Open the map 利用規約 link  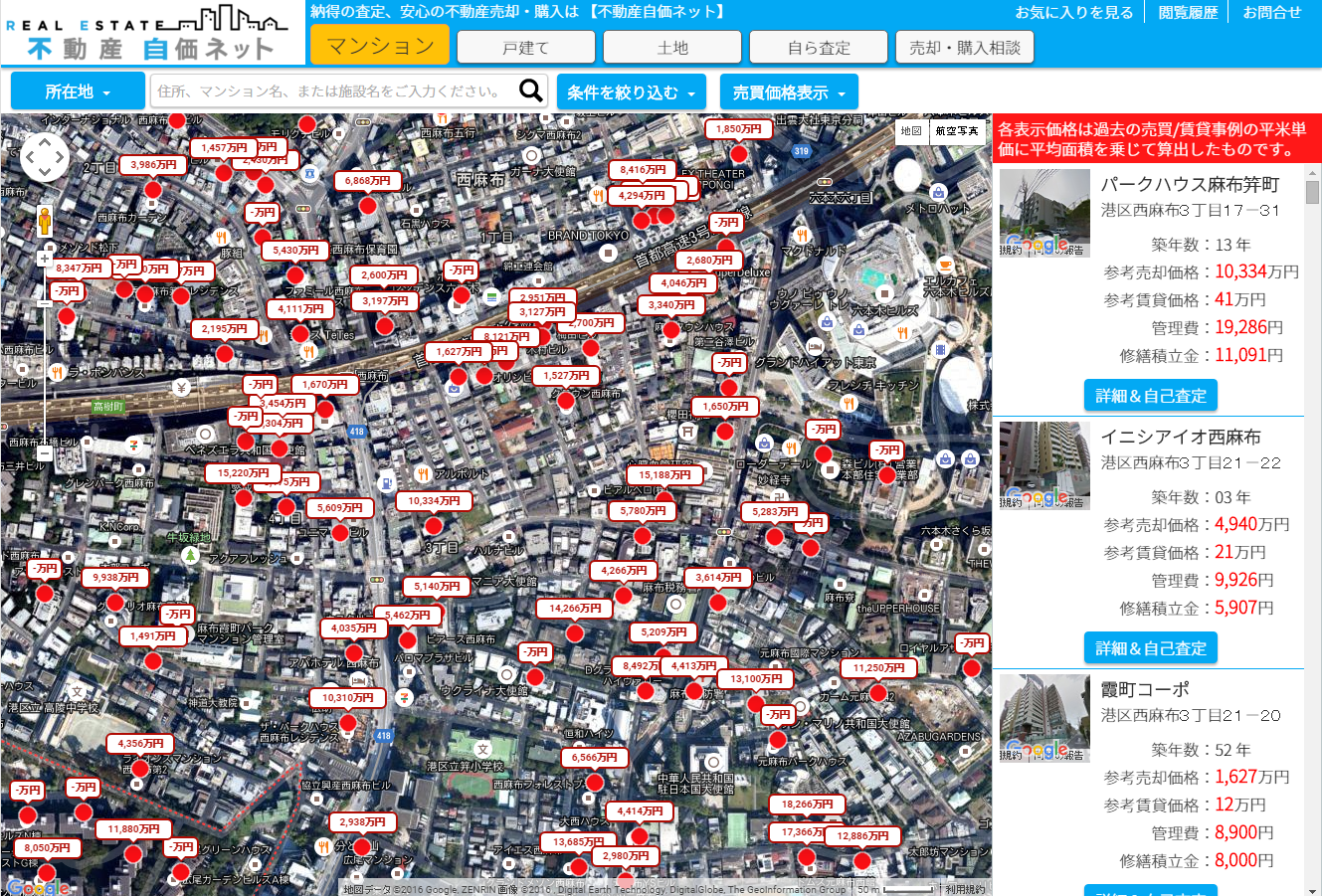pos(965,889)
